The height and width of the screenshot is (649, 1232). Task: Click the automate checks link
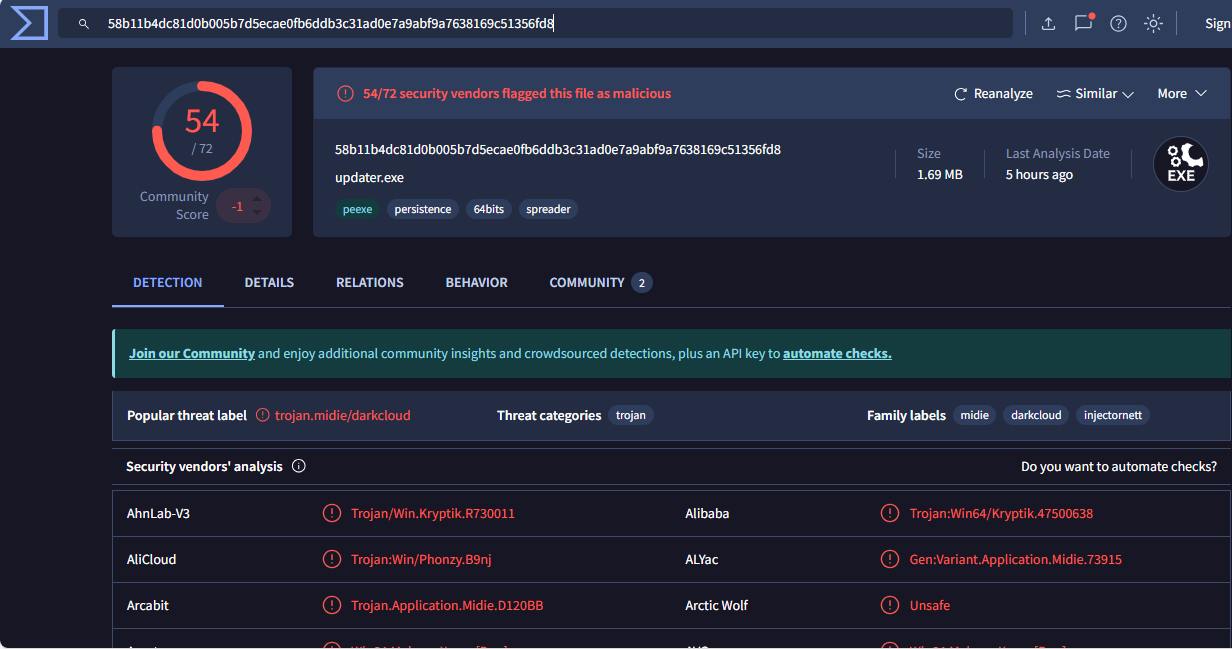coord(837,354)
